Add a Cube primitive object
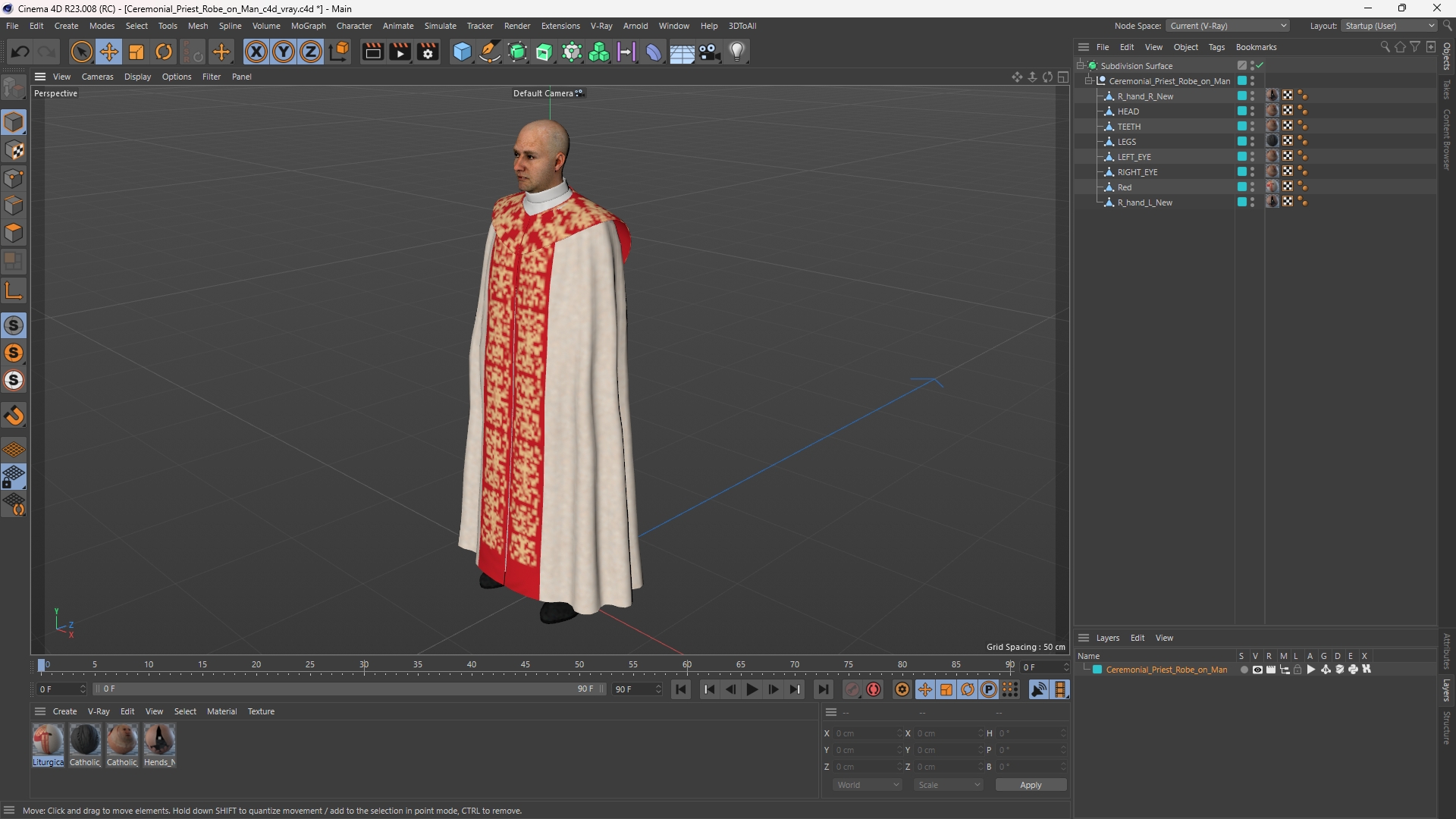This screenshot has height=819, width=1456. click(x=462, y=52)
